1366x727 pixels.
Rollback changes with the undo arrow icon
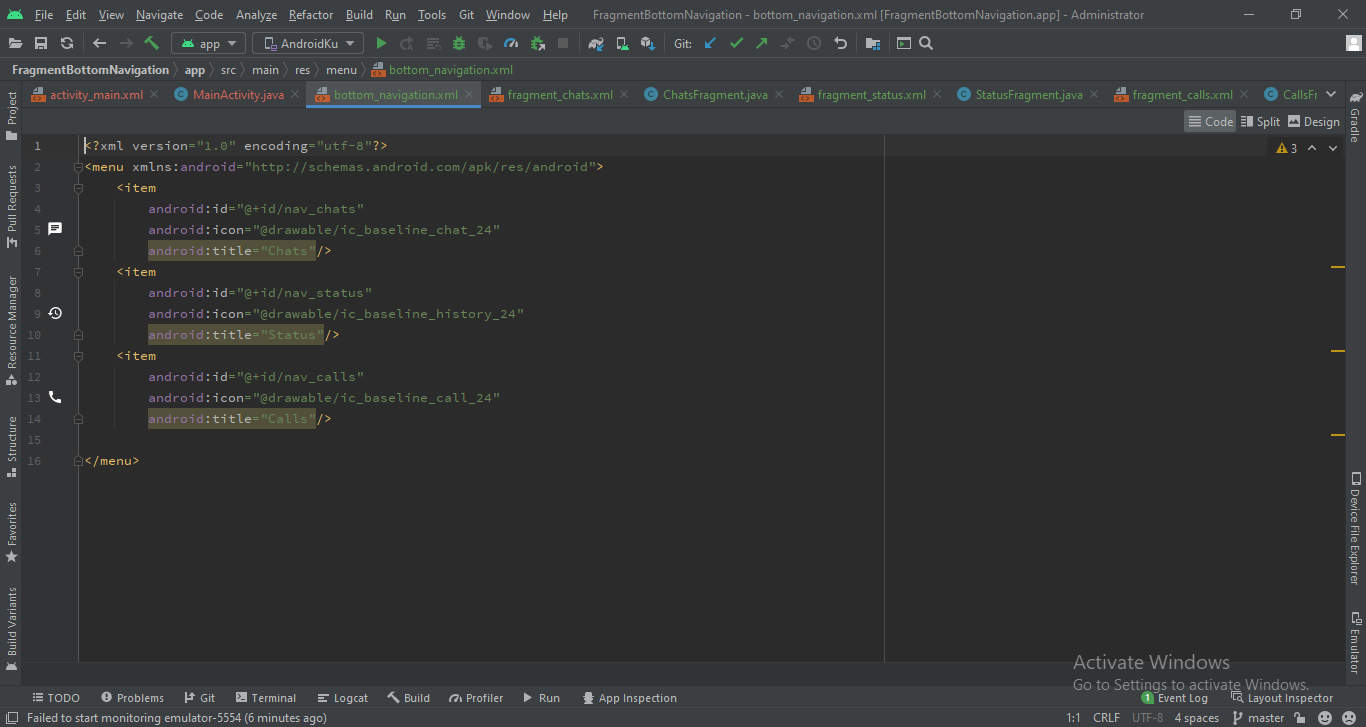[840, 43]
